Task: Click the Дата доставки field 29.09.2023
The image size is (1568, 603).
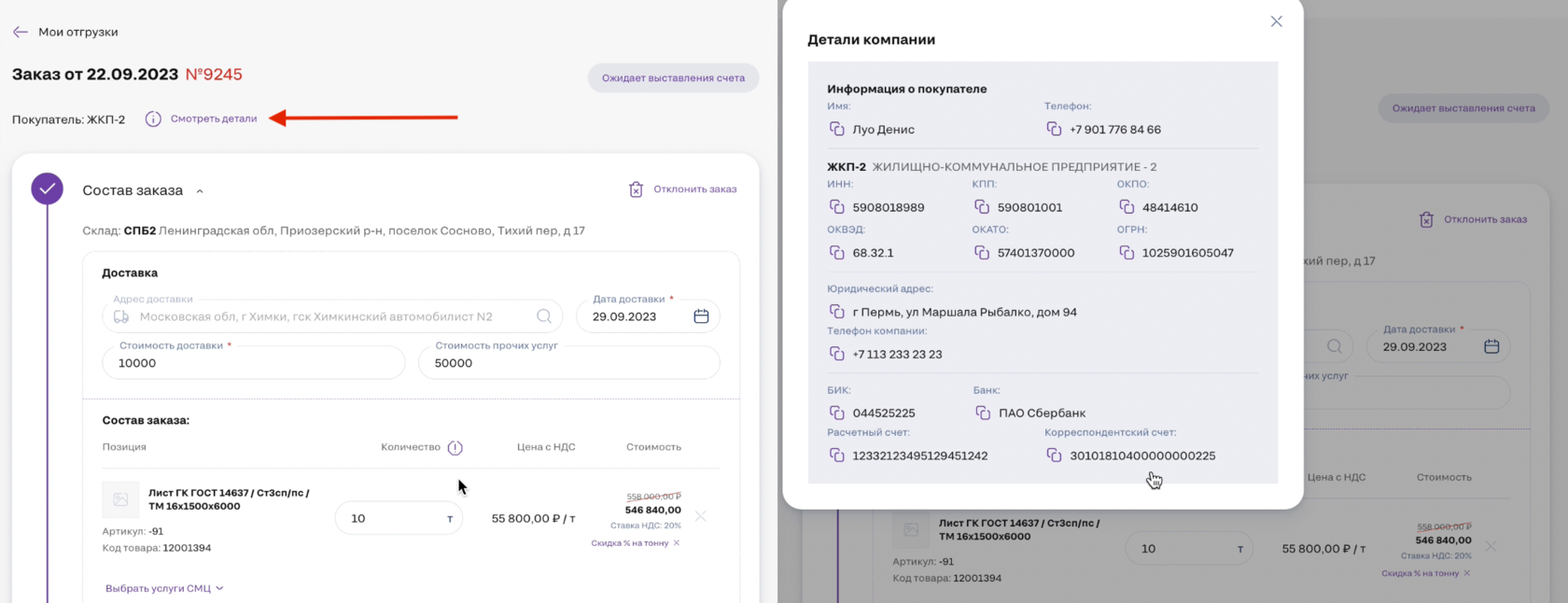Action: tap(648, 316)
